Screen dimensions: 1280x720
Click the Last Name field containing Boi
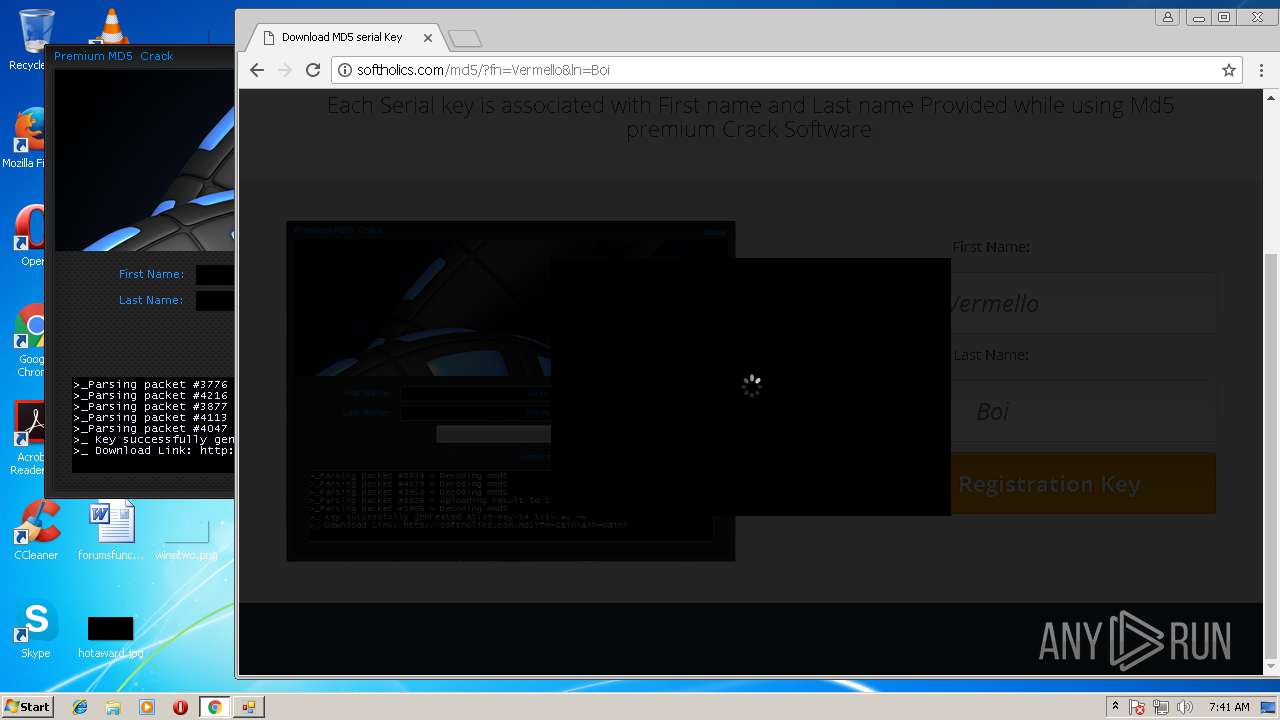1085,411
